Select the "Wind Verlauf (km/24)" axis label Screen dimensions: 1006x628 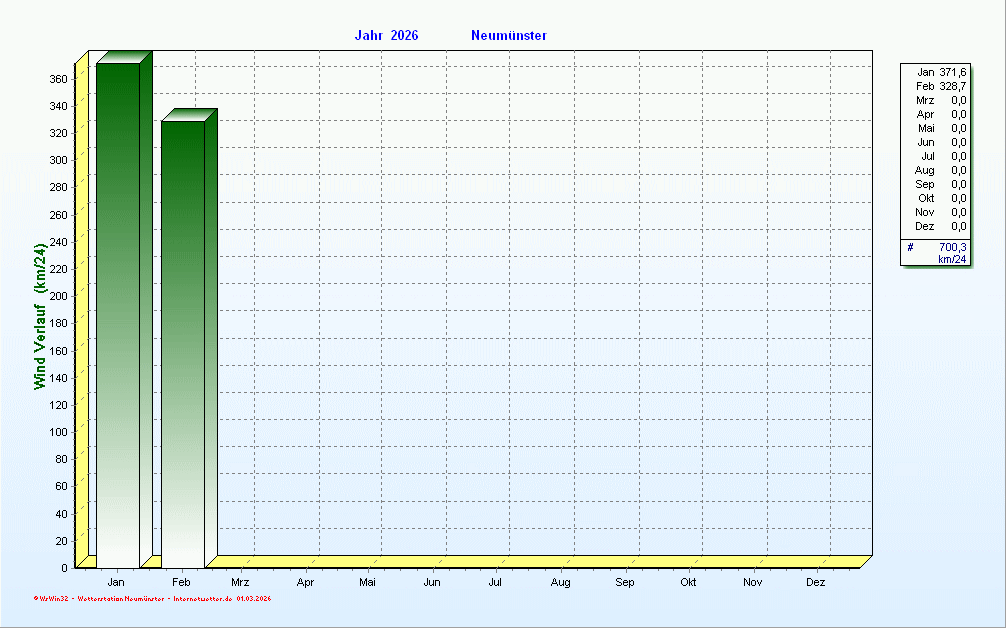[40, 316]
